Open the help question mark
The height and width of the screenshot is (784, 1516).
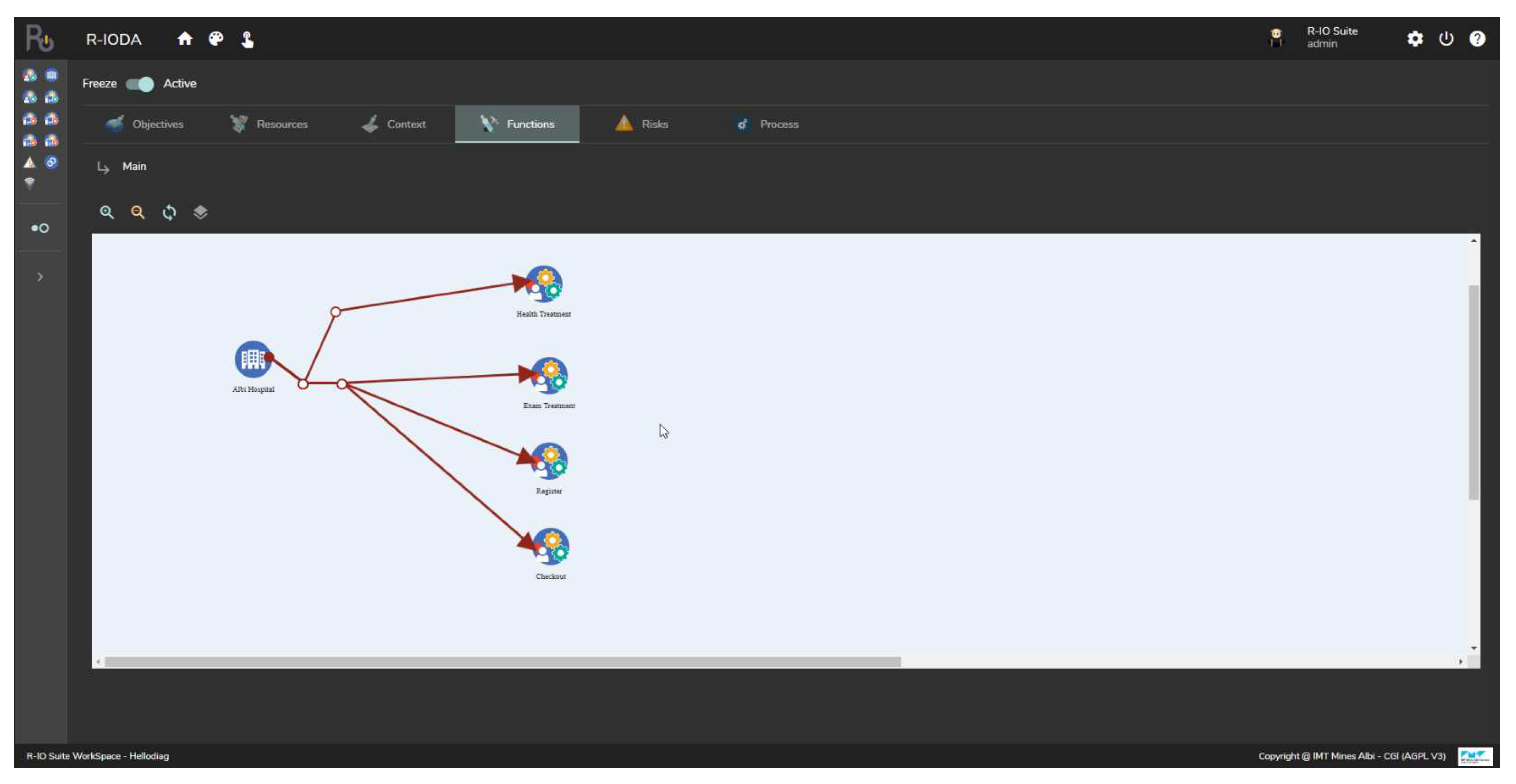click(x=1476, y=40)
